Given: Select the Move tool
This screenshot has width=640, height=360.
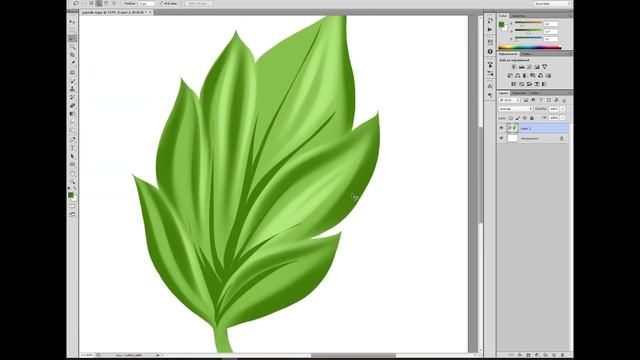Looking at the screenshot, I should click(x=72, y=21).
